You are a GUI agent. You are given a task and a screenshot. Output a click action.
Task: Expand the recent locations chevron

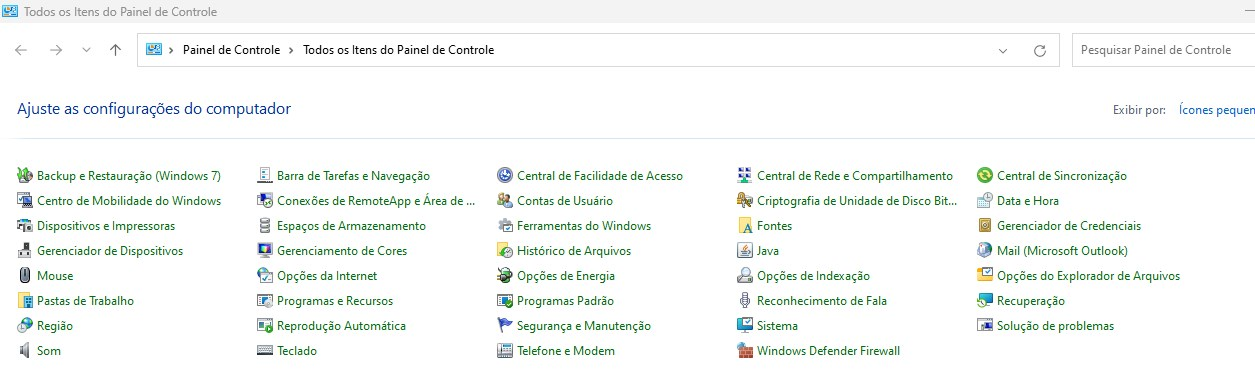pos(86,50)
